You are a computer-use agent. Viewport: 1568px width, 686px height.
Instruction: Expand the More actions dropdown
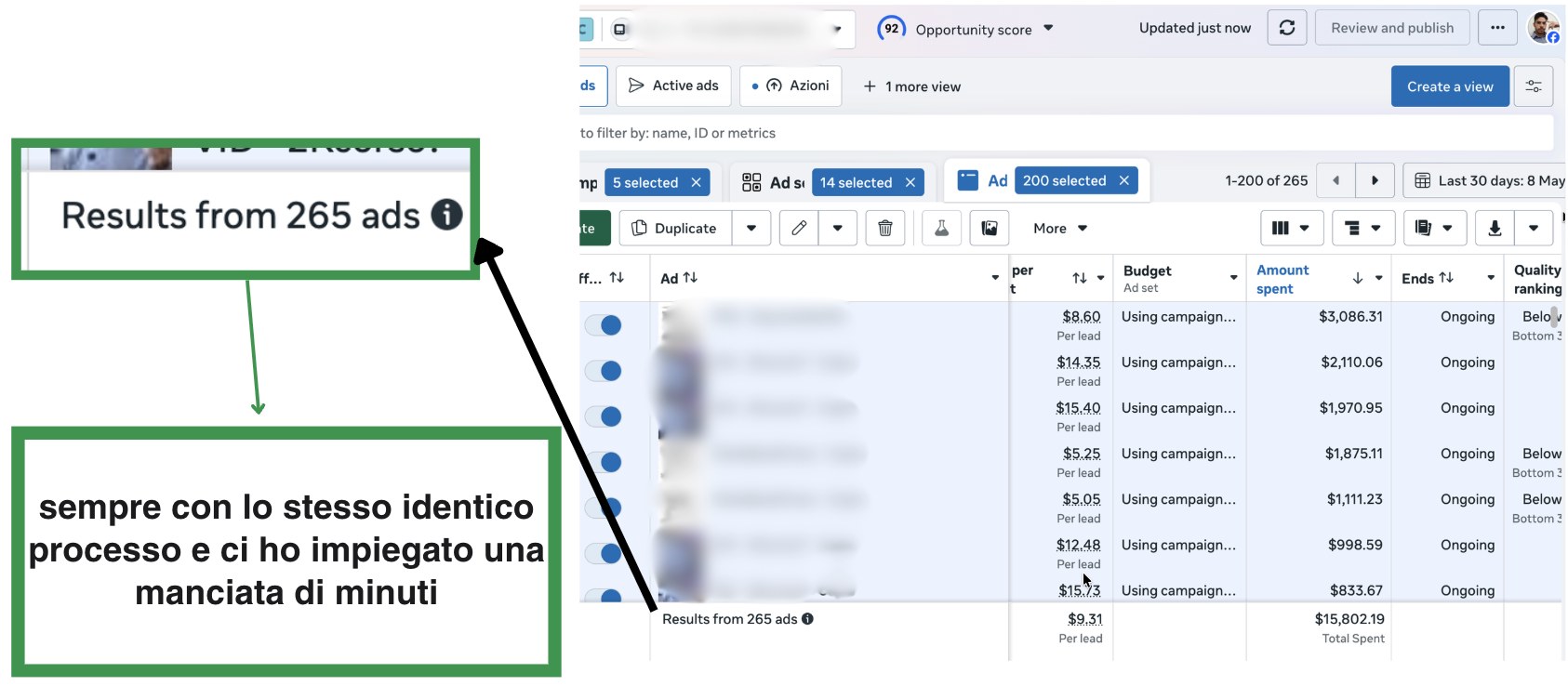point(1060,228)
